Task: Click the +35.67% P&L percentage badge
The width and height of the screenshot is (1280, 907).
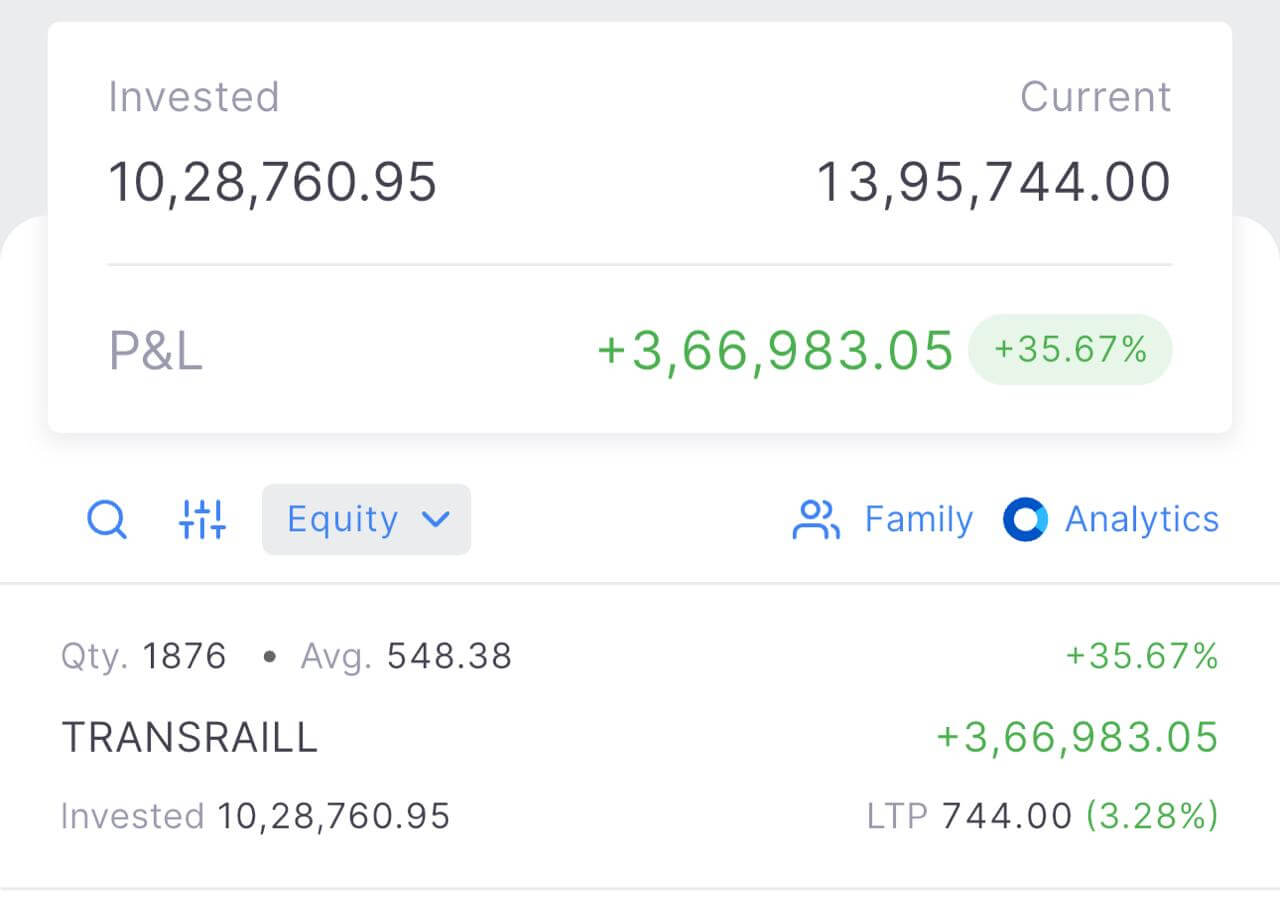Action: [x=1069, y=350]
